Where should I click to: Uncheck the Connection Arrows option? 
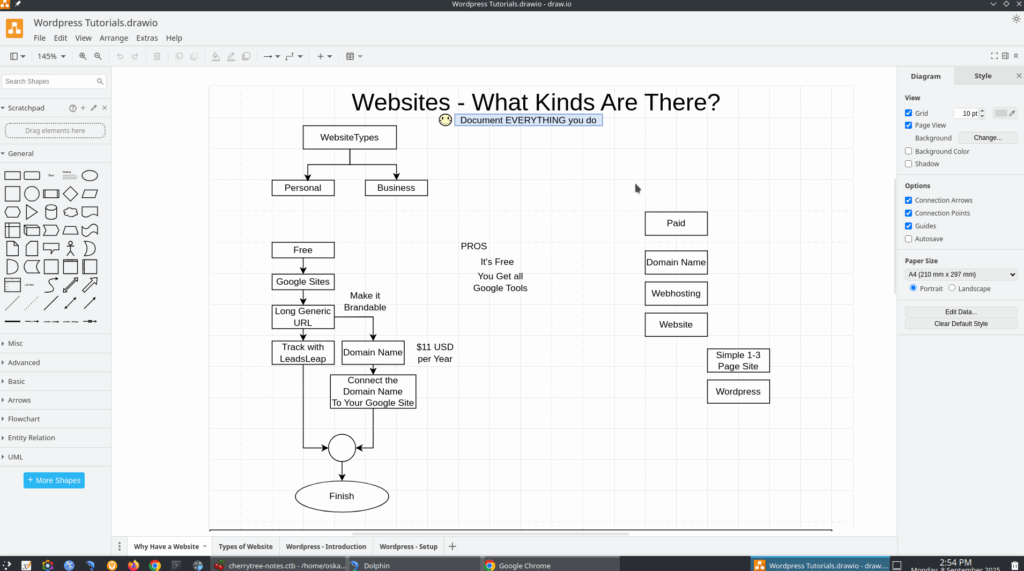[909, 200]
